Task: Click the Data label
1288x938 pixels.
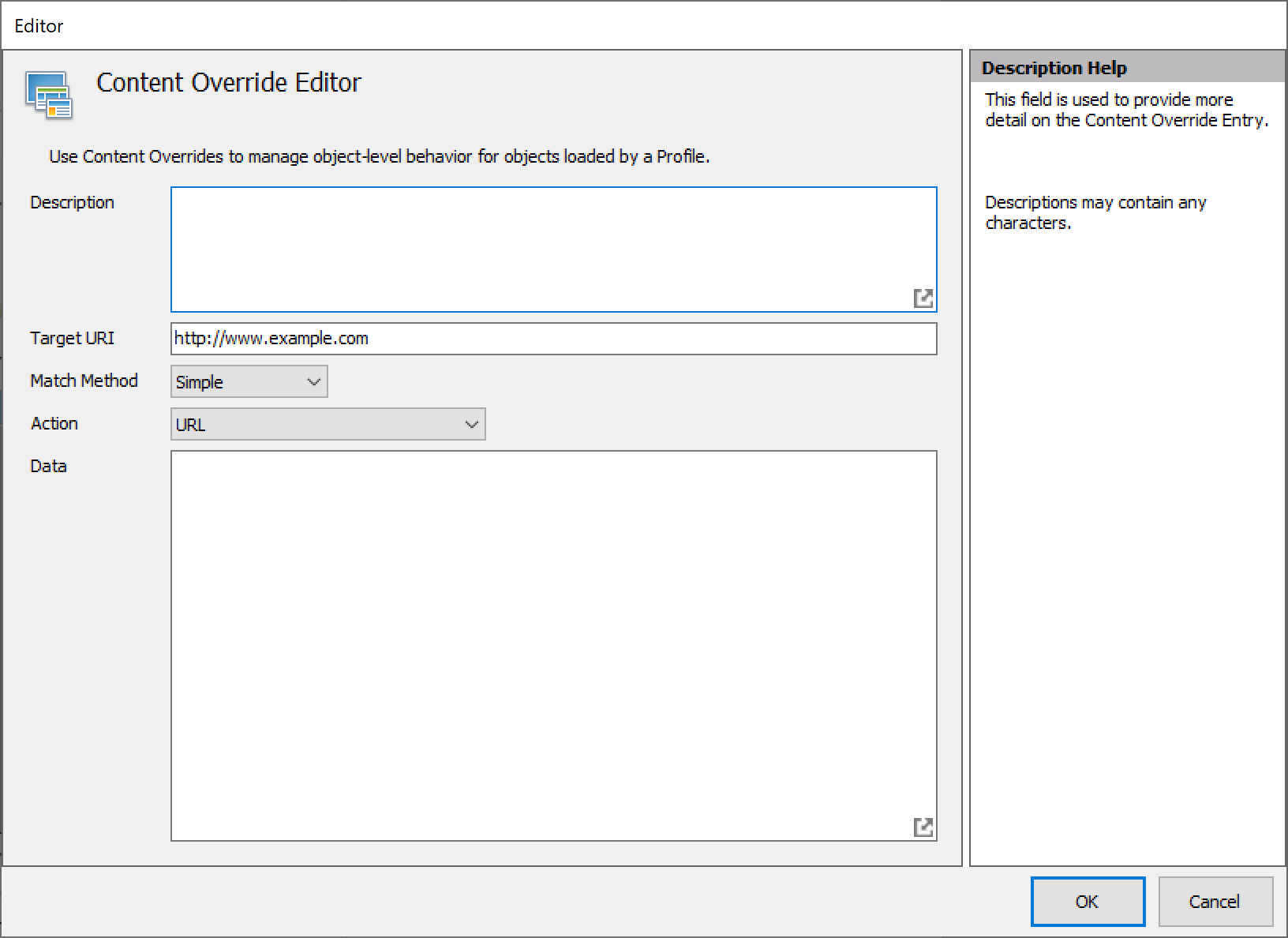Action: [x=48, y=466]
